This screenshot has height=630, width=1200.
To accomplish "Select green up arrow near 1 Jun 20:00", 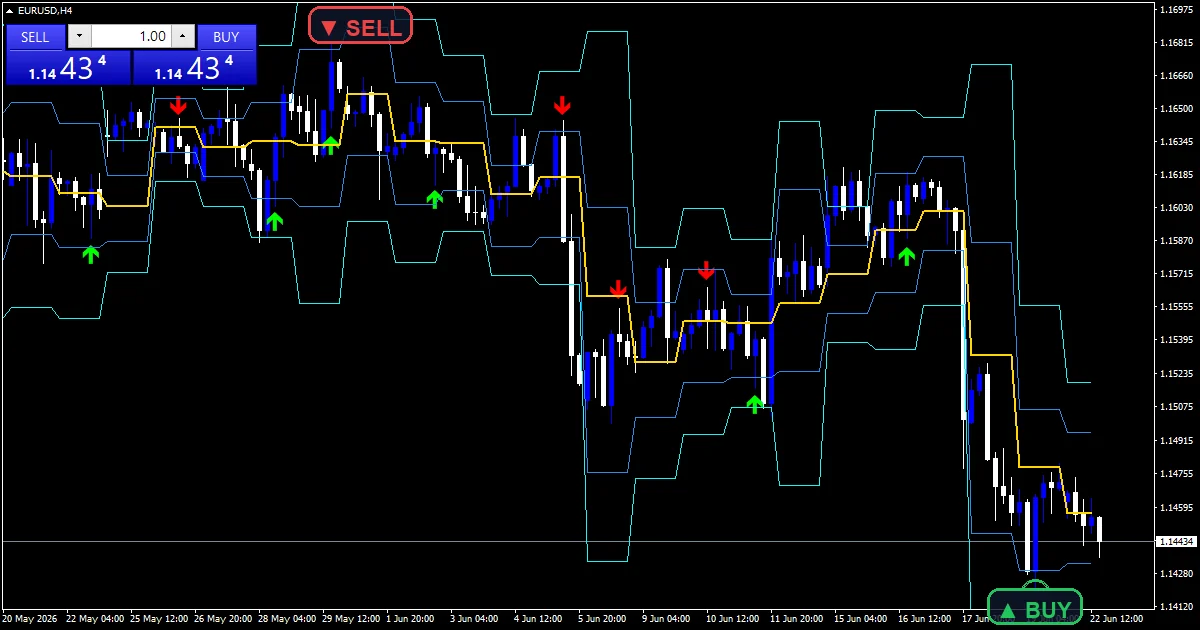I will [x=434, y=199].
